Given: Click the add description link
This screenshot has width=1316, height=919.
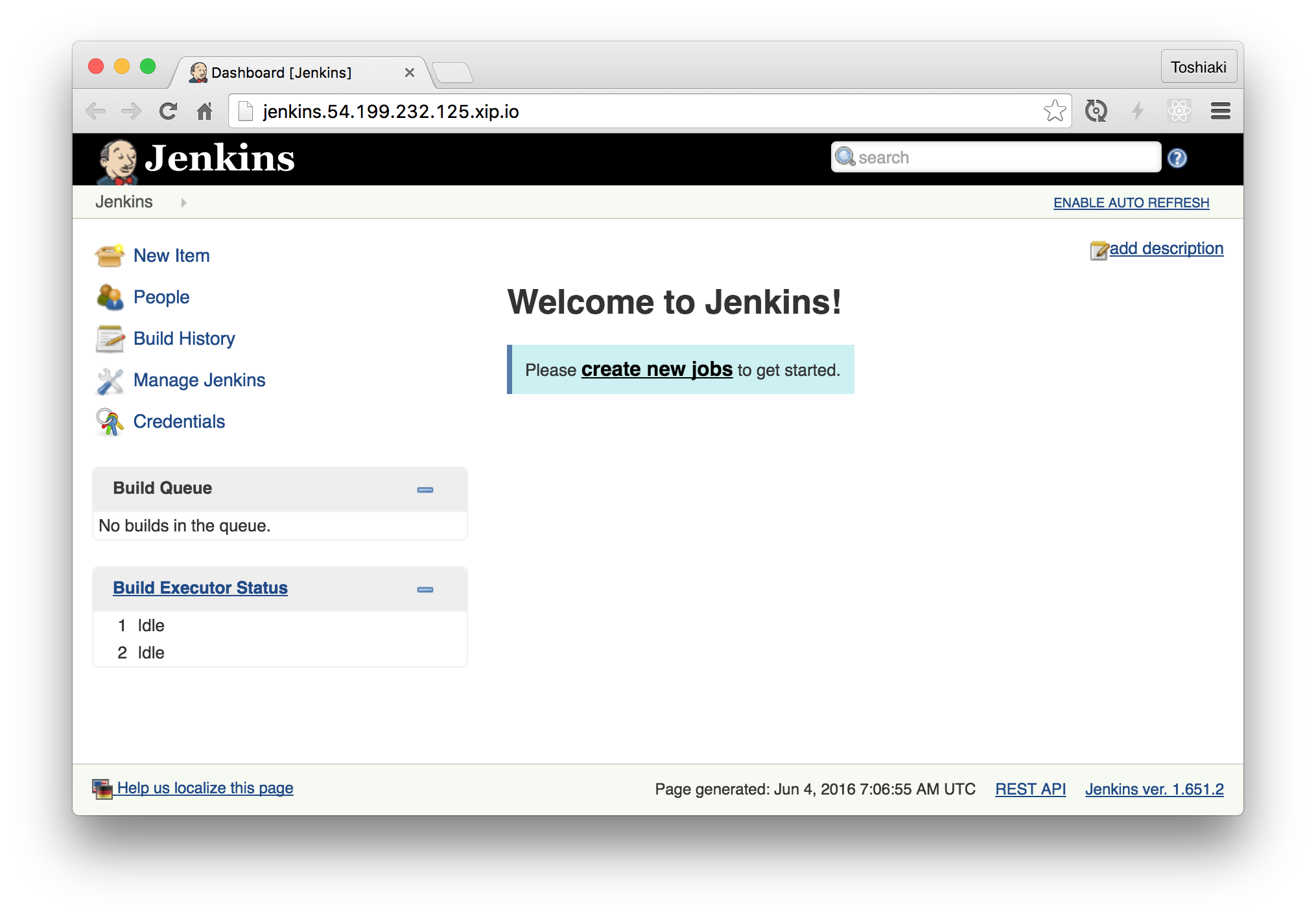Looking at the screenshot, I should pos(1166,249).
